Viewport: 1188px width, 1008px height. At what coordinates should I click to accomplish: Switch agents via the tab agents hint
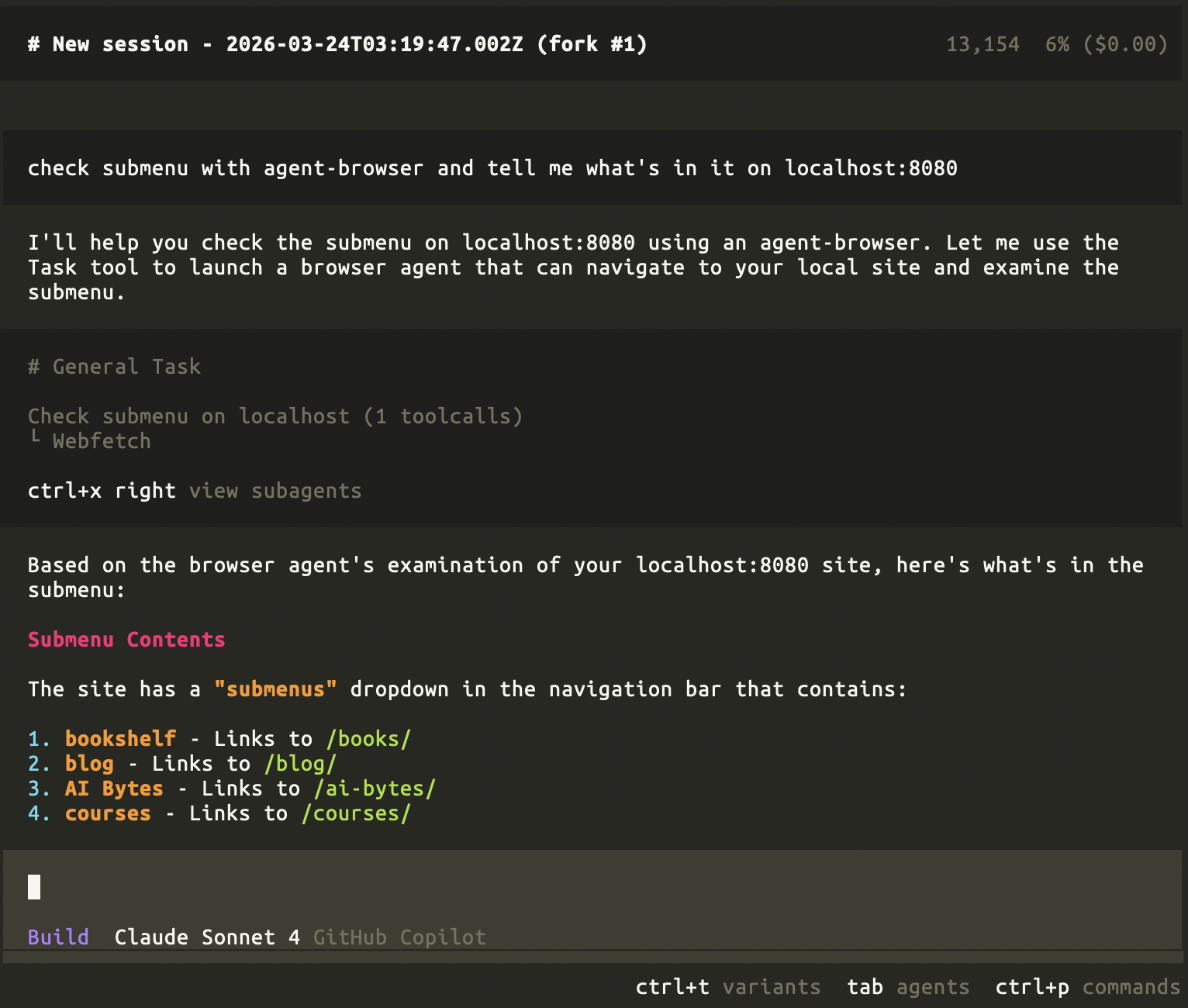tap(907, 986)
